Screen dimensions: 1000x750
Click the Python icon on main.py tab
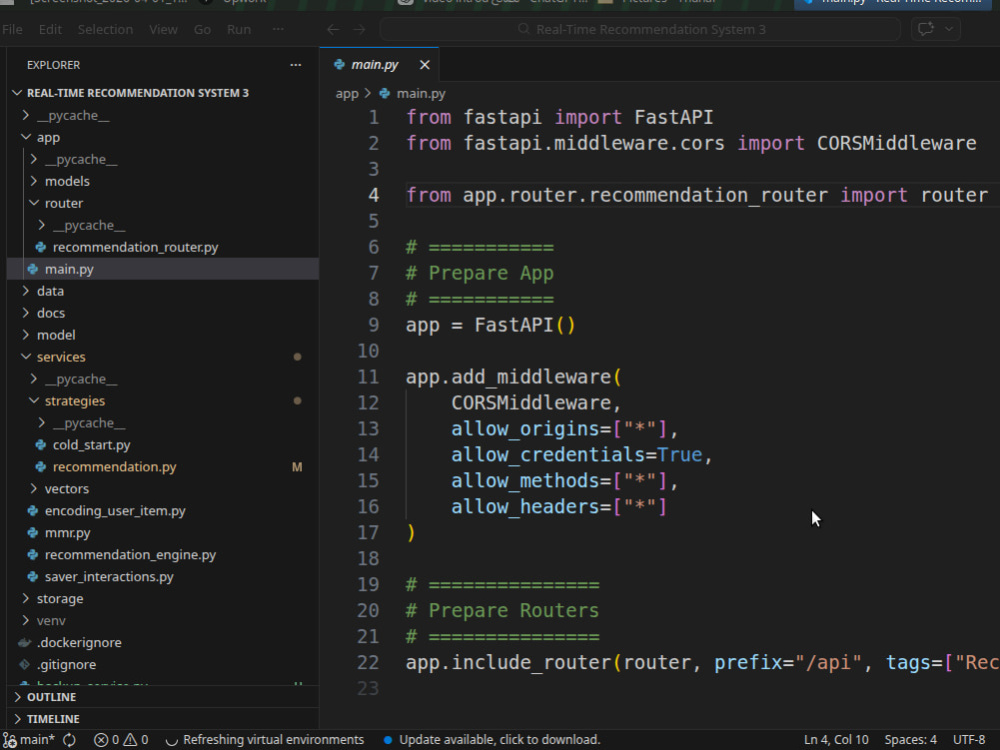339,64
